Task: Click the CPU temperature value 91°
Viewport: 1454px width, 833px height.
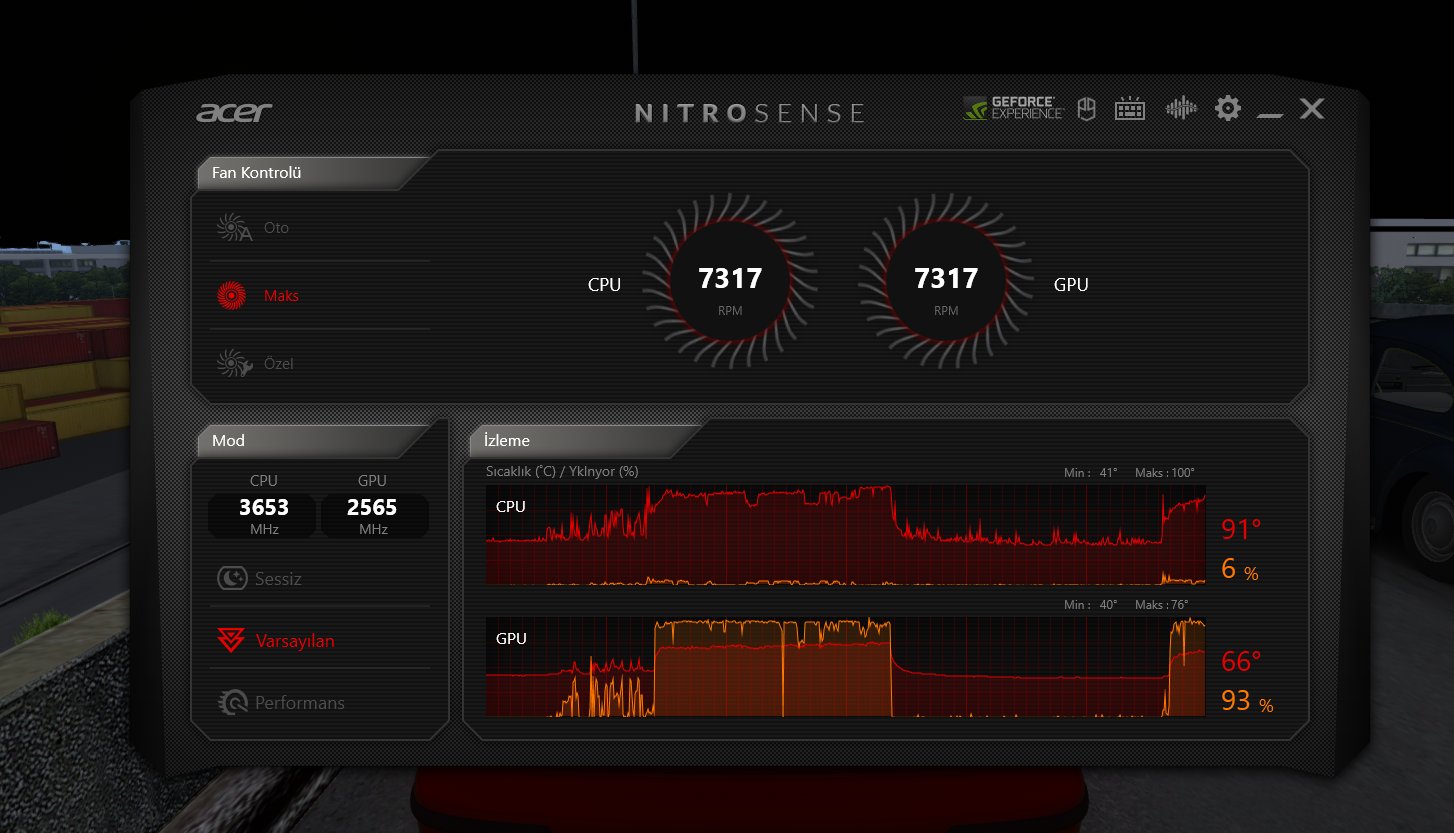Action: click(x=1241, y=530)
